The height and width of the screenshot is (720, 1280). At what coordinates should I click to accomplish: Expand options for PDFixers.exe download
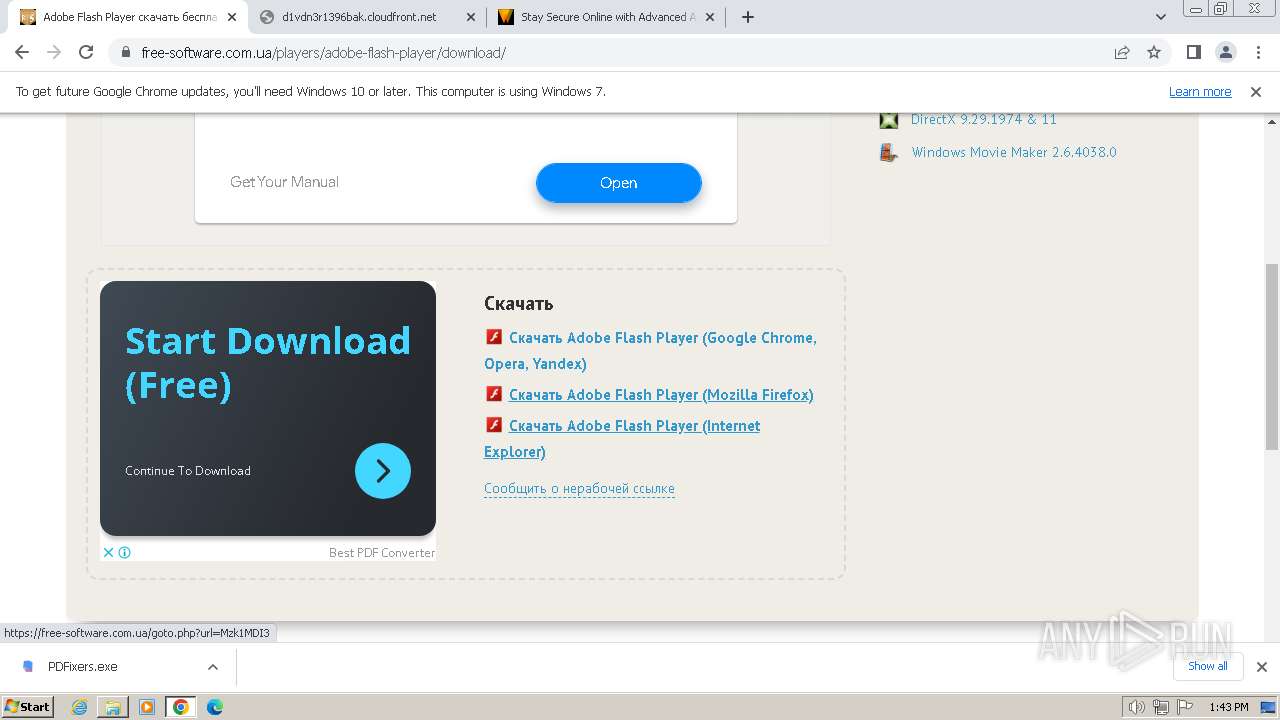tap(212, 667)
